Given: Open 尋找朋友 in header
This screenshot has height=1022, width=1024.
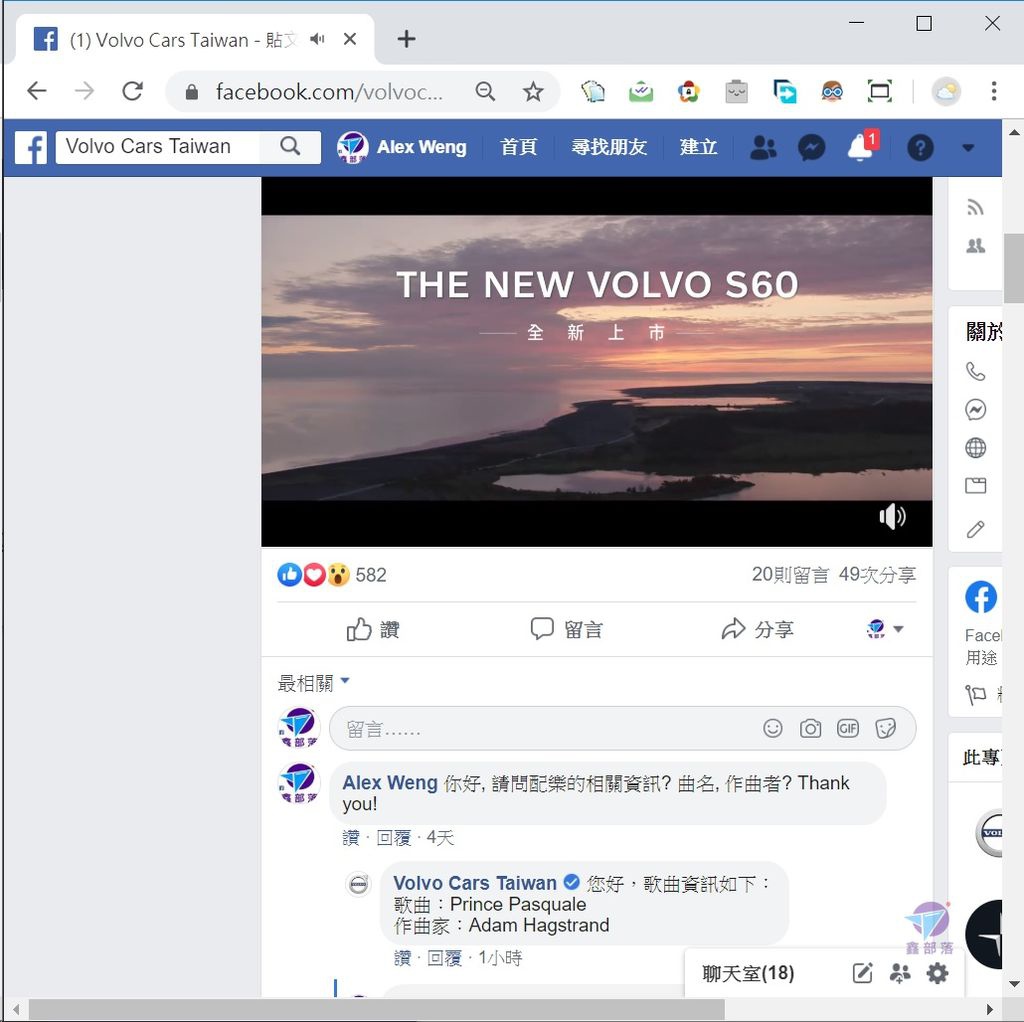Looking at the screenshot, I should (x=609, y=147).
